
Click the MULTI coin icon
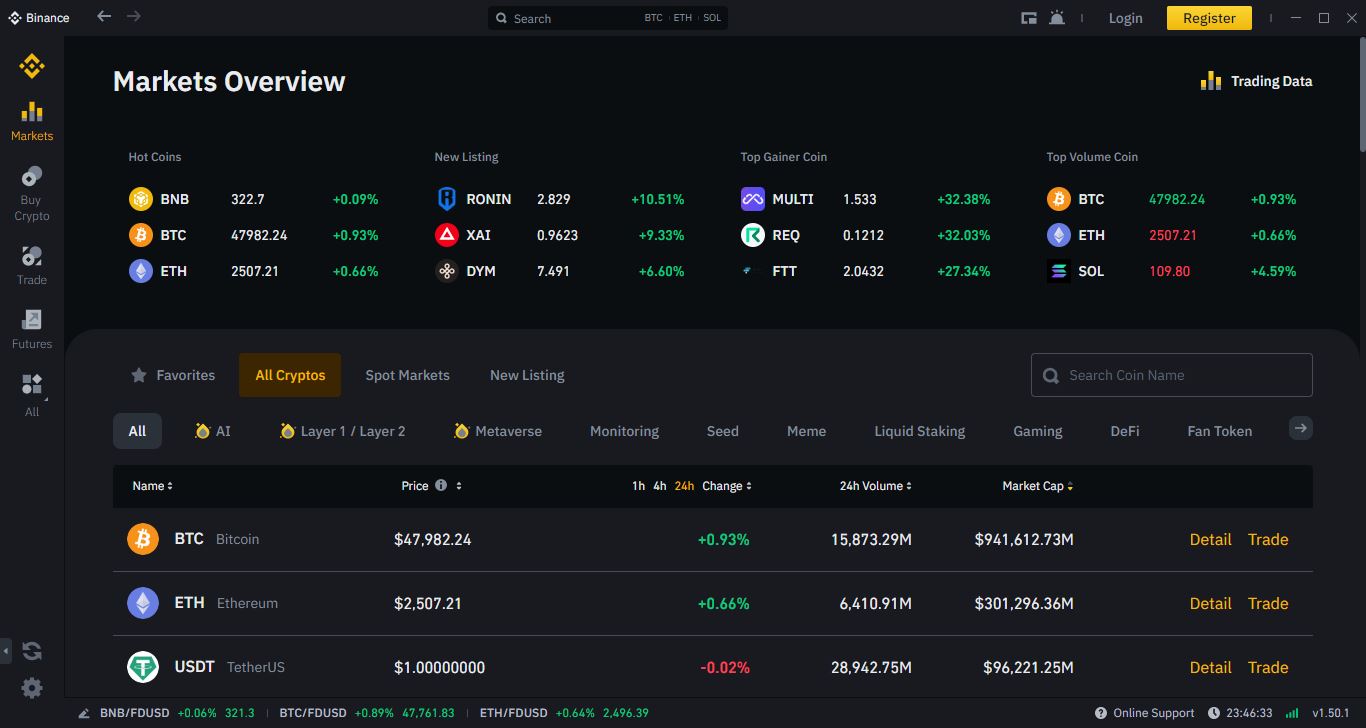753,199
